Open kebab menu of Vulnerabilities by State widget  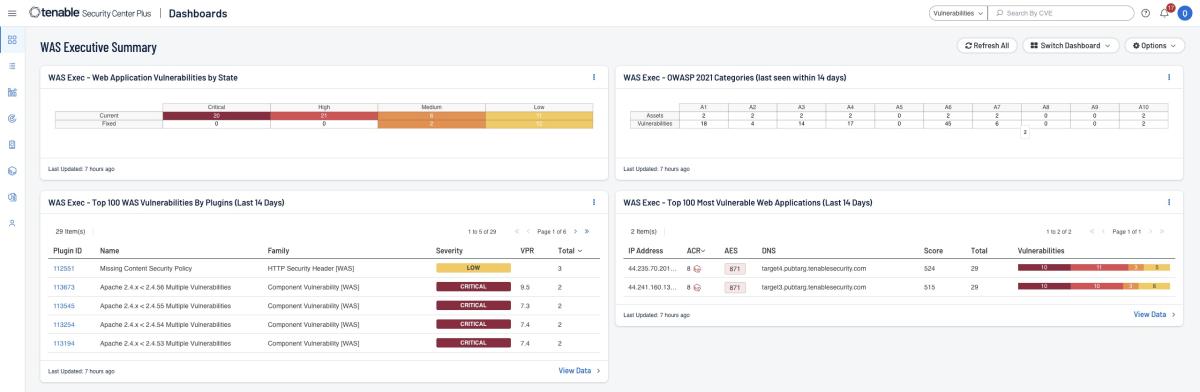[594, 77]
